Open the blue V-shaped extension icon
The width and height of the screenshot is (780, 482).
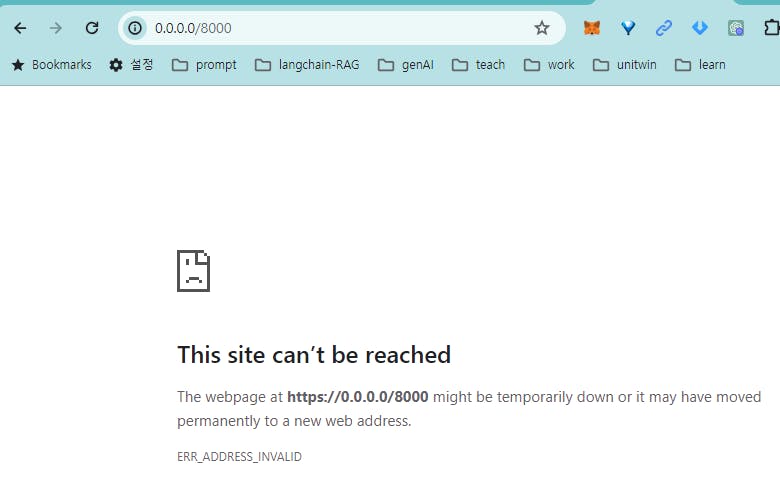click(628, 28)
